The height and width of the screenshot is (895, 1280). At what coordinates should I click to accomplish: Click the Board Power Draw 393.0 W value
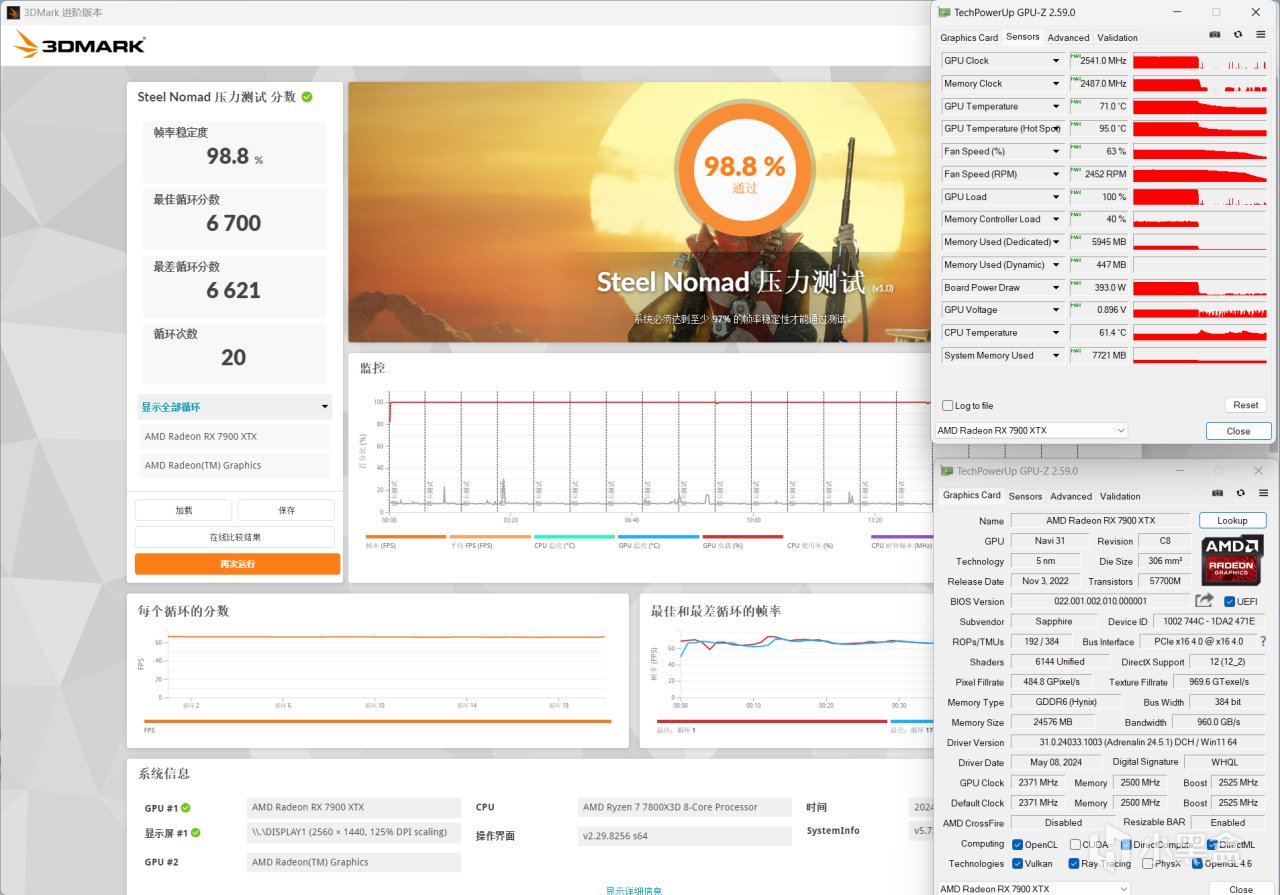coord(1099,288)
